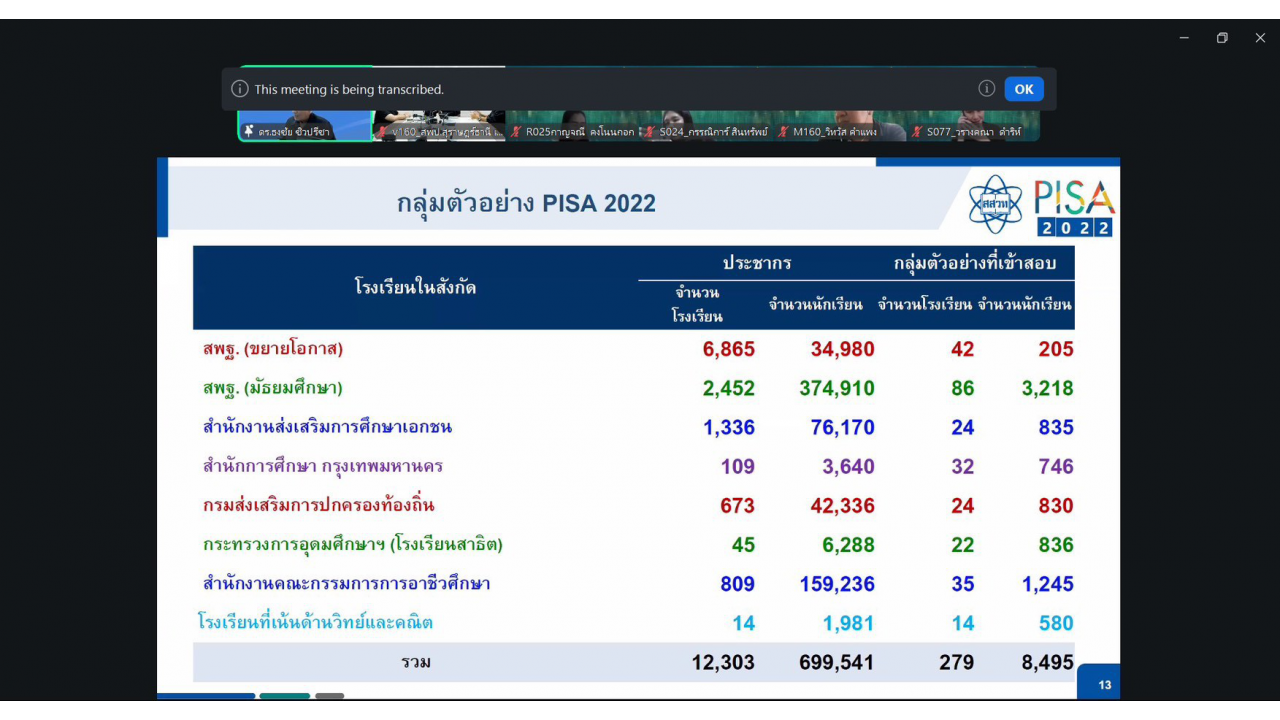
Task: Click the muted mic icon on M160 participant
Action: [x=783, y=132]
